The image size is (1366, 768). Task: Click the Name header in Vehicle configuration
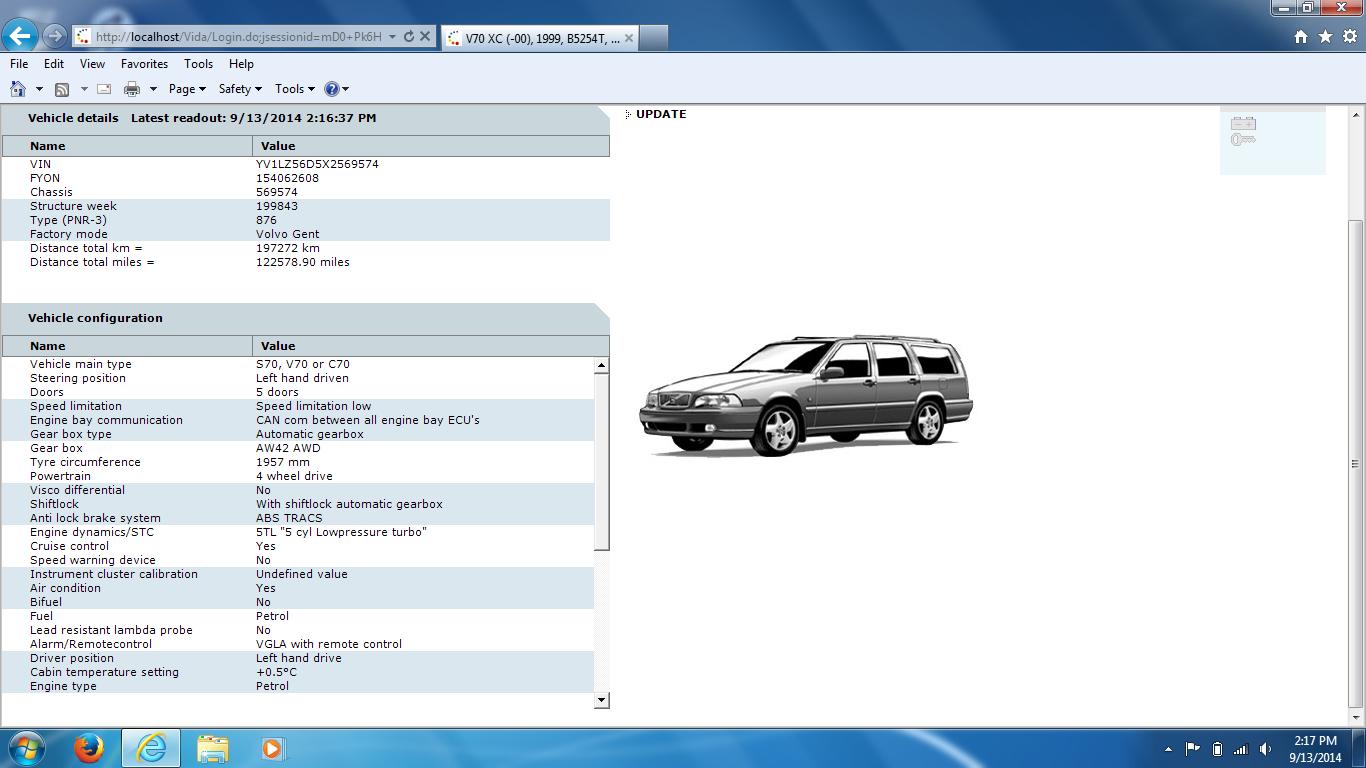pos(47,346)
